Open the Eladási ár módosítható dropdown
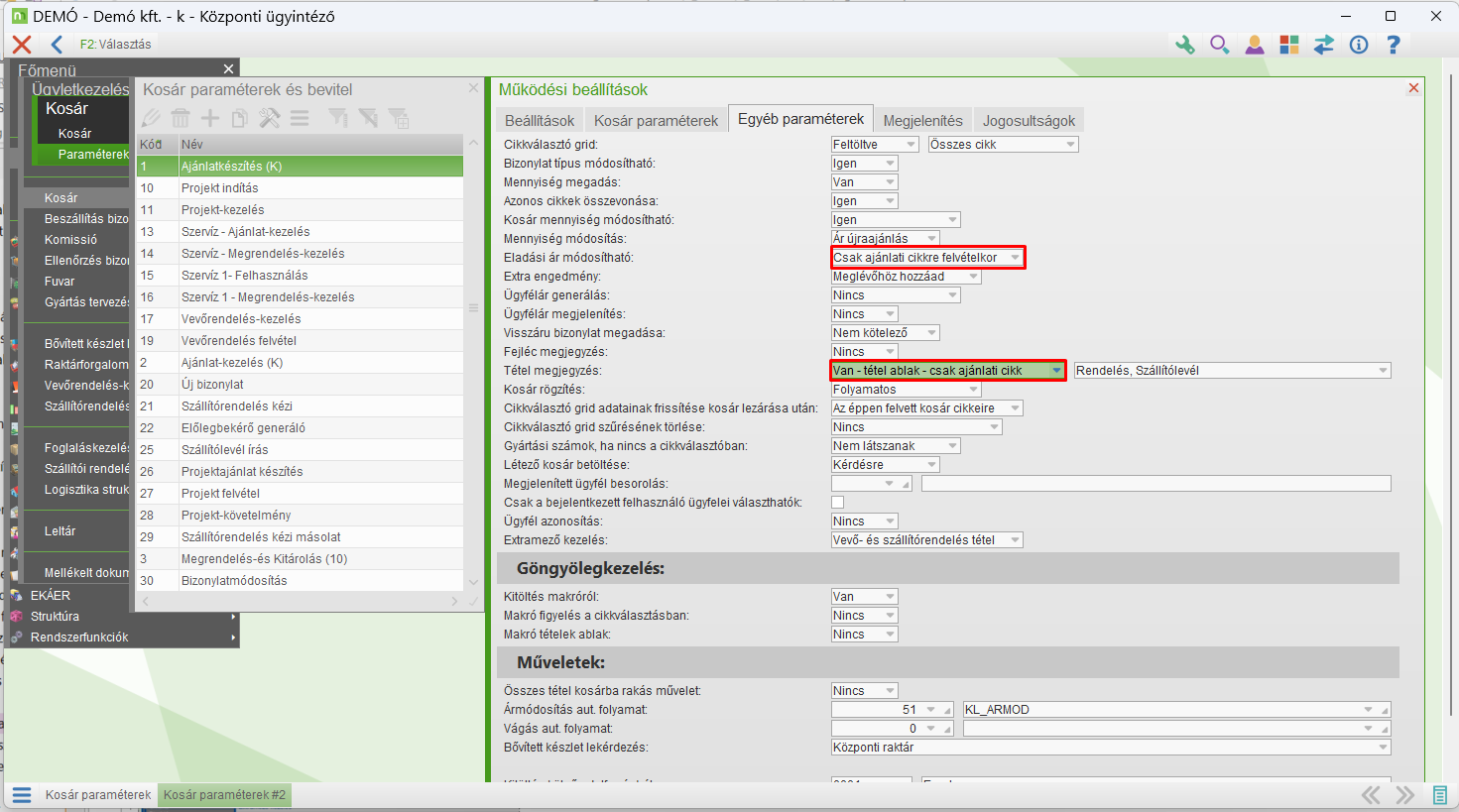 (x=926, y=258)
